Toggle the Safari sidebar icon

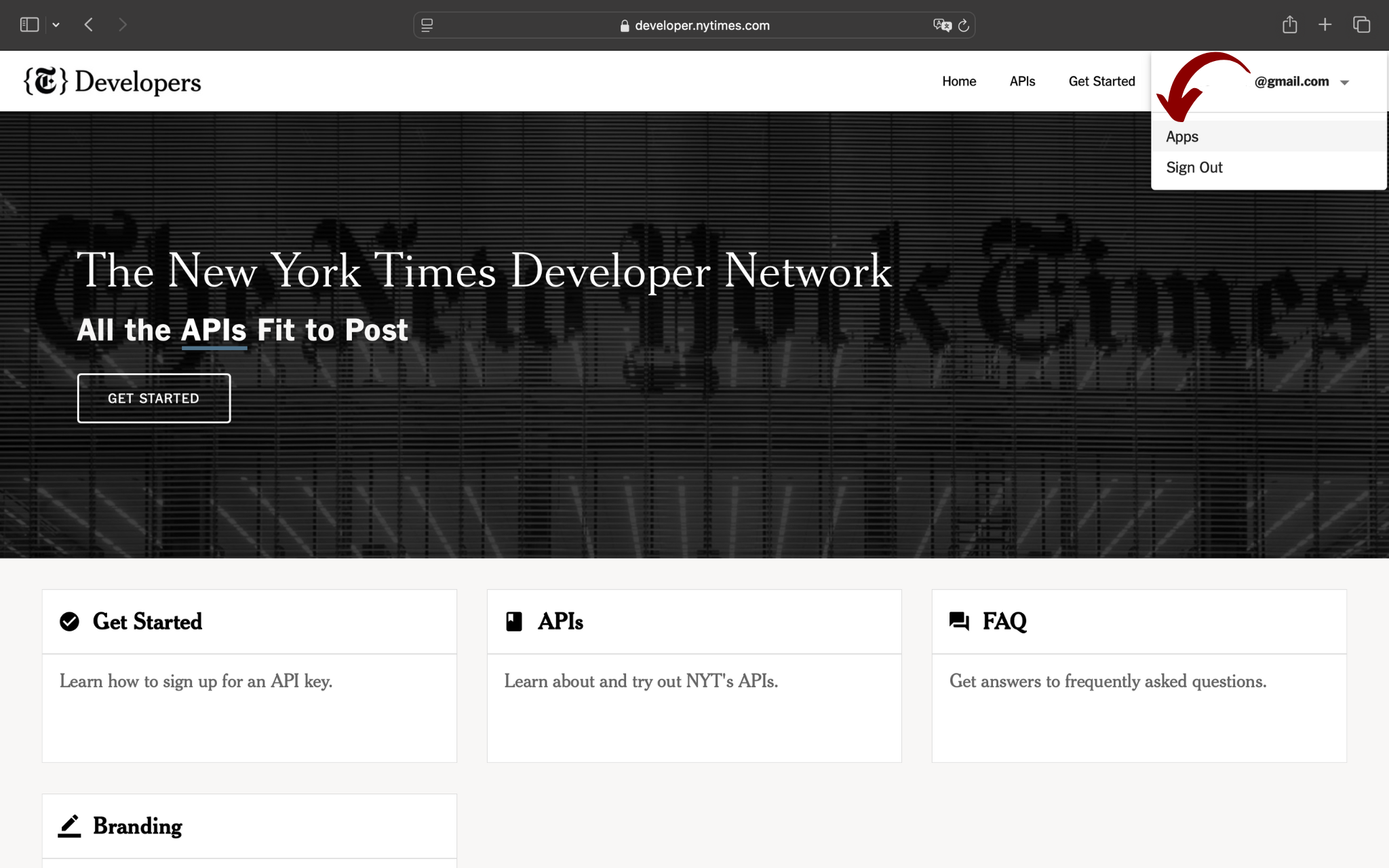pyautogui.click(x=29, y=25)
